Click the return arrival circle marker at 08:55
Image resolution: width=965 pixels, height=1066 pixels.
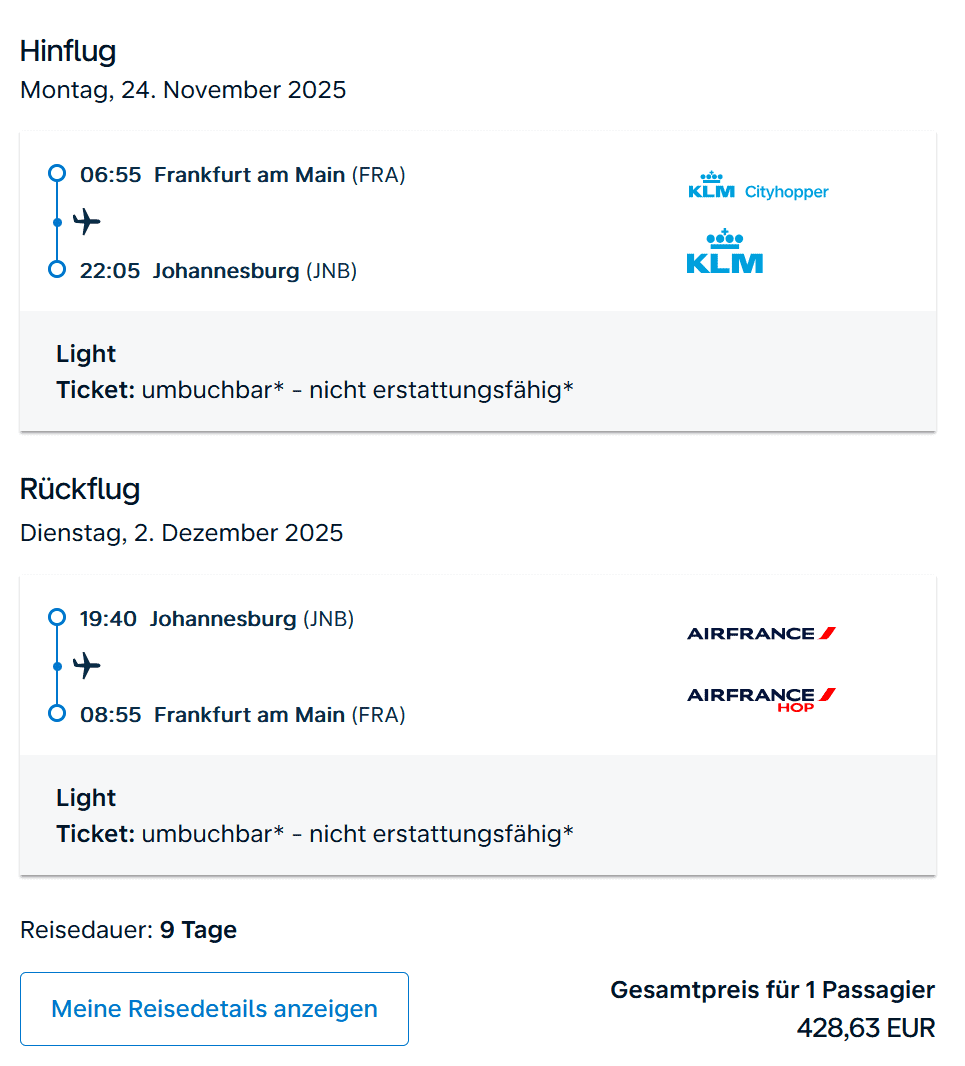(57, 713)
